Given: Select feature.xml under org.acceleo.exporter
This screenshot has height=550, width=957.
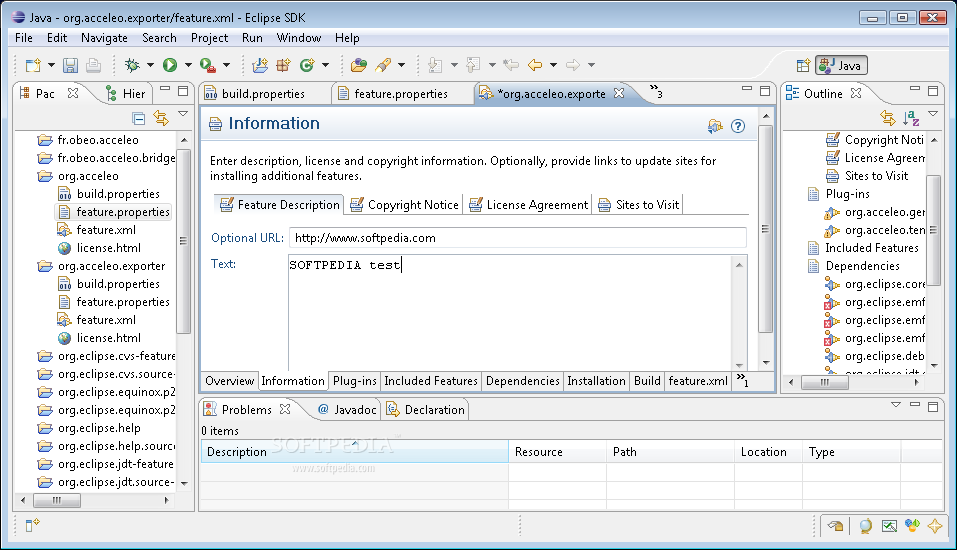Looking at the screenshot, I should click(96, 320).
